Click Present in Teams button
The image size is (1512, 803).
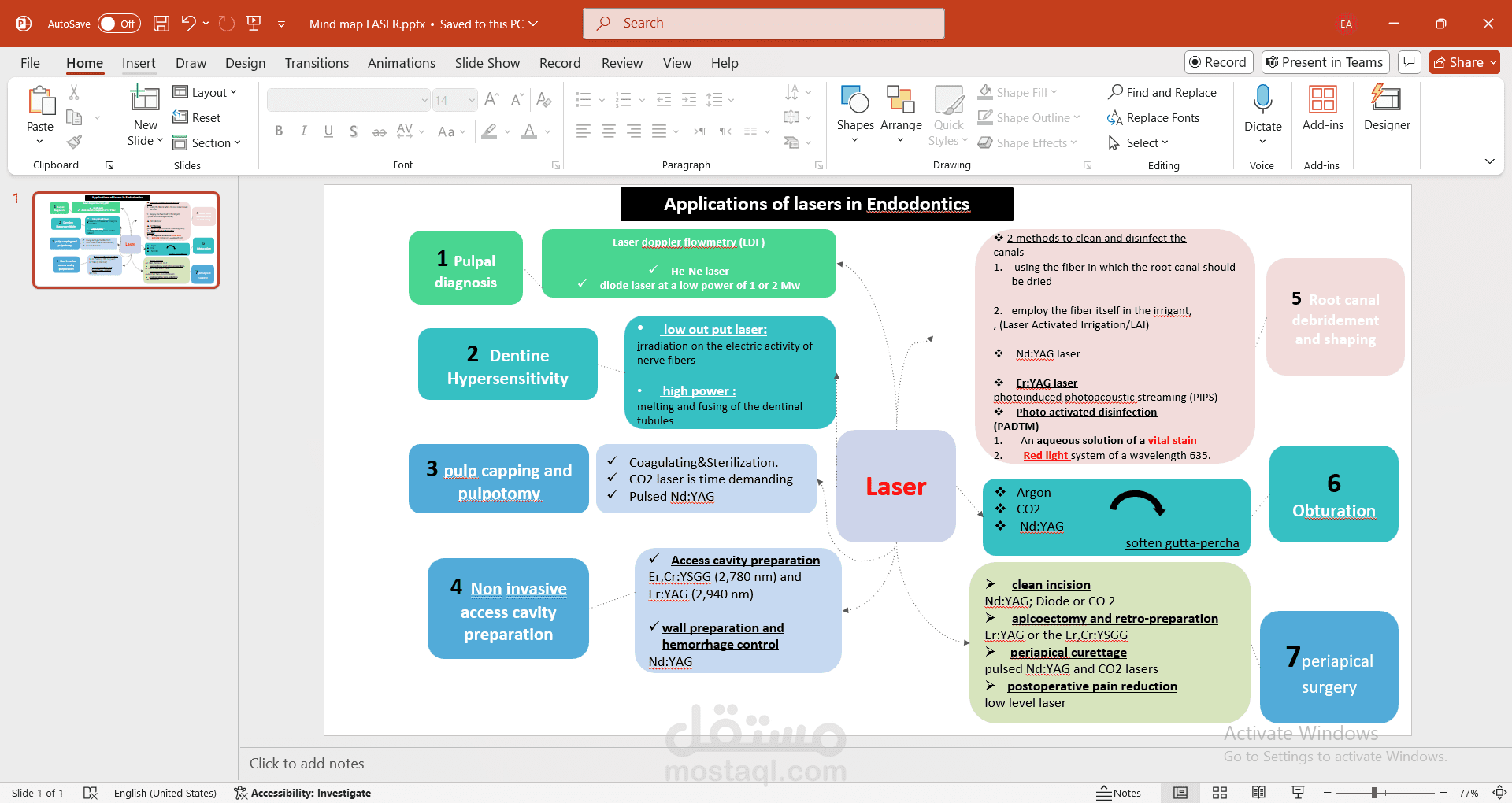coord(1325,62)
